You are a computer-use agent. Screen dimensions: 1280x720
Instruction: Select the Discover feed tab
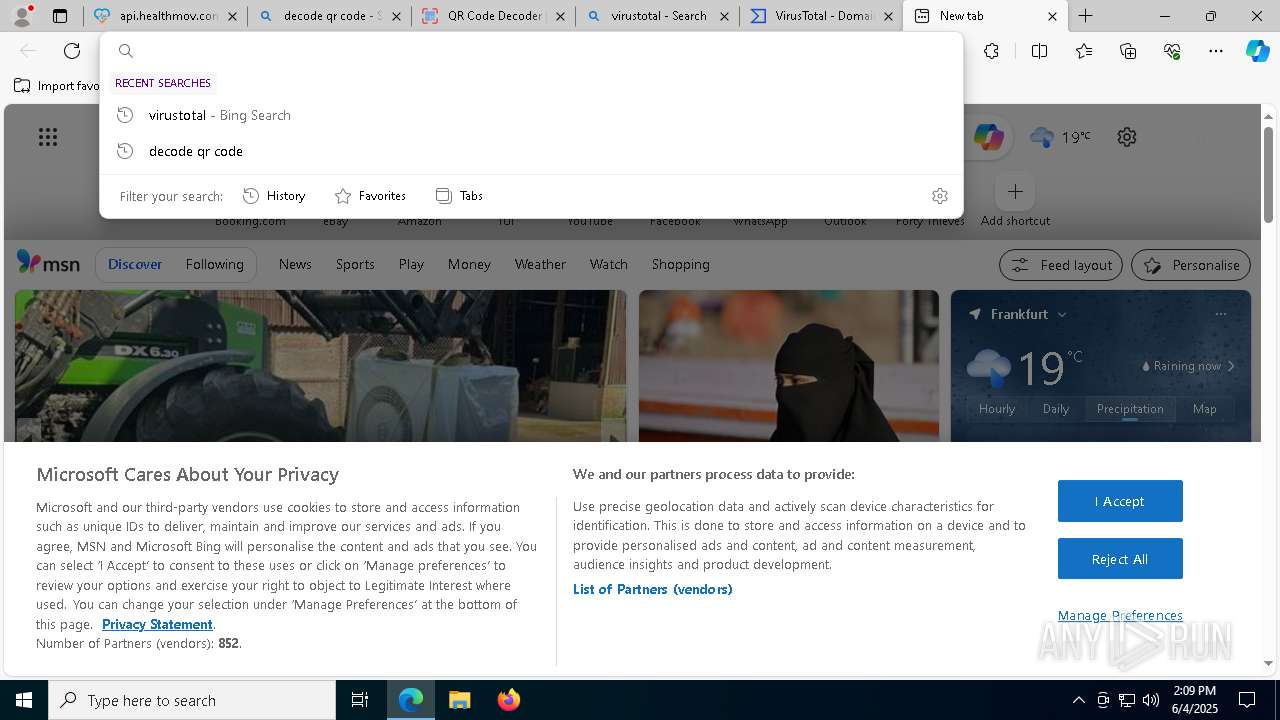click(x=135, y=264)
